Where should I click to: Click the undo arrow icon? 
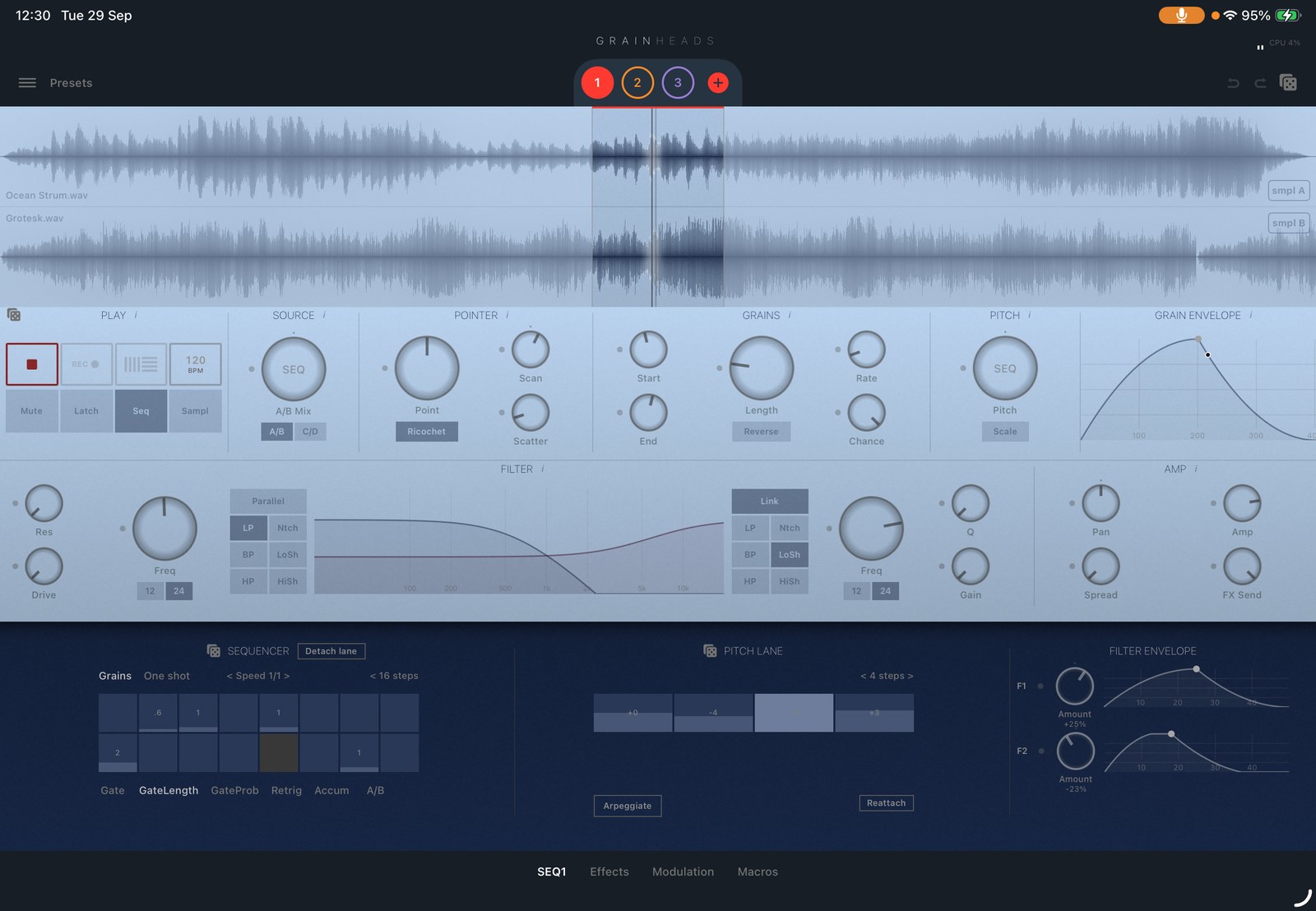[1233, 83]
